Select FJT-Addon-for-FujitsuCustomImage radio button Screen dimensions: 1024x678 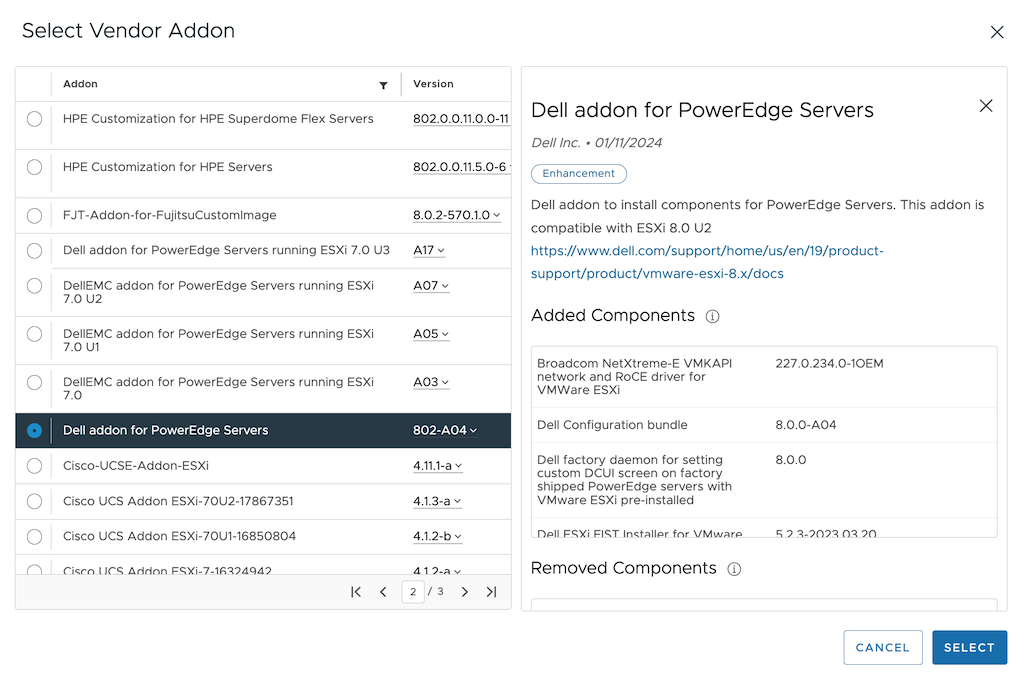[x=35, y=215]
